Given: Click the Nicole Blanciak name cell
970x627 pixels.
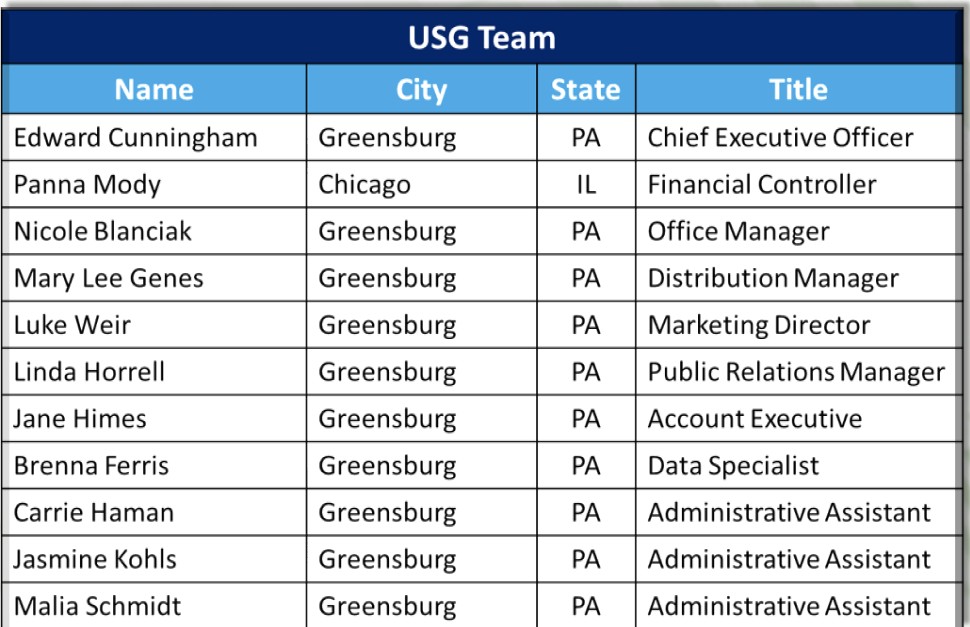Looking at the screenshot, I should coord(102,232).
